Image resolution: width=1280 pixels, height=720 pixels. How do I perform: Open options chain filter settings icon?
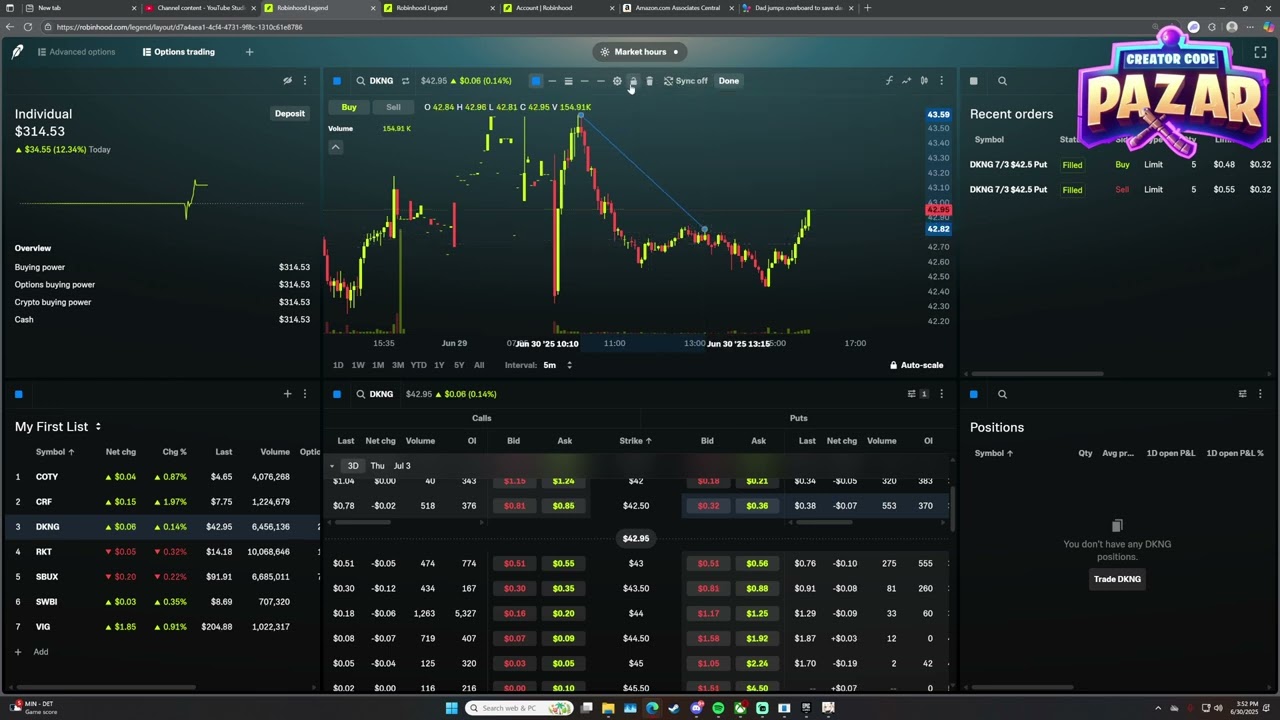pos(912,394)
